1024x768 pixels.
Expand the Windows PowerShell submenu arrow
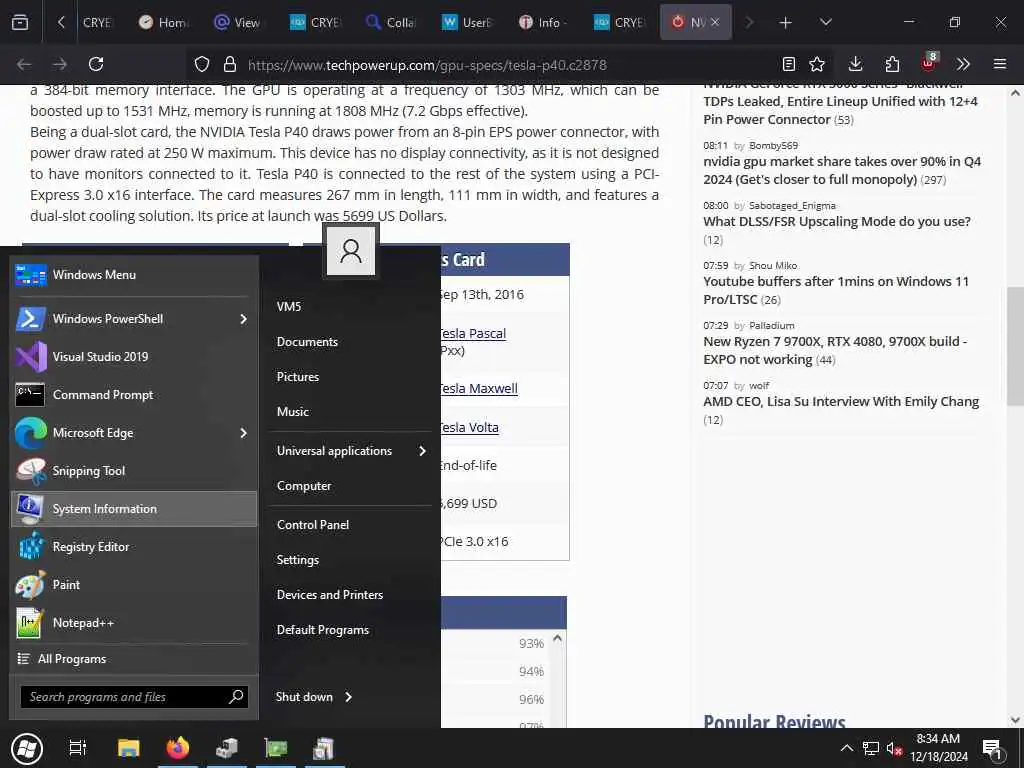click(x=244, y=319)
